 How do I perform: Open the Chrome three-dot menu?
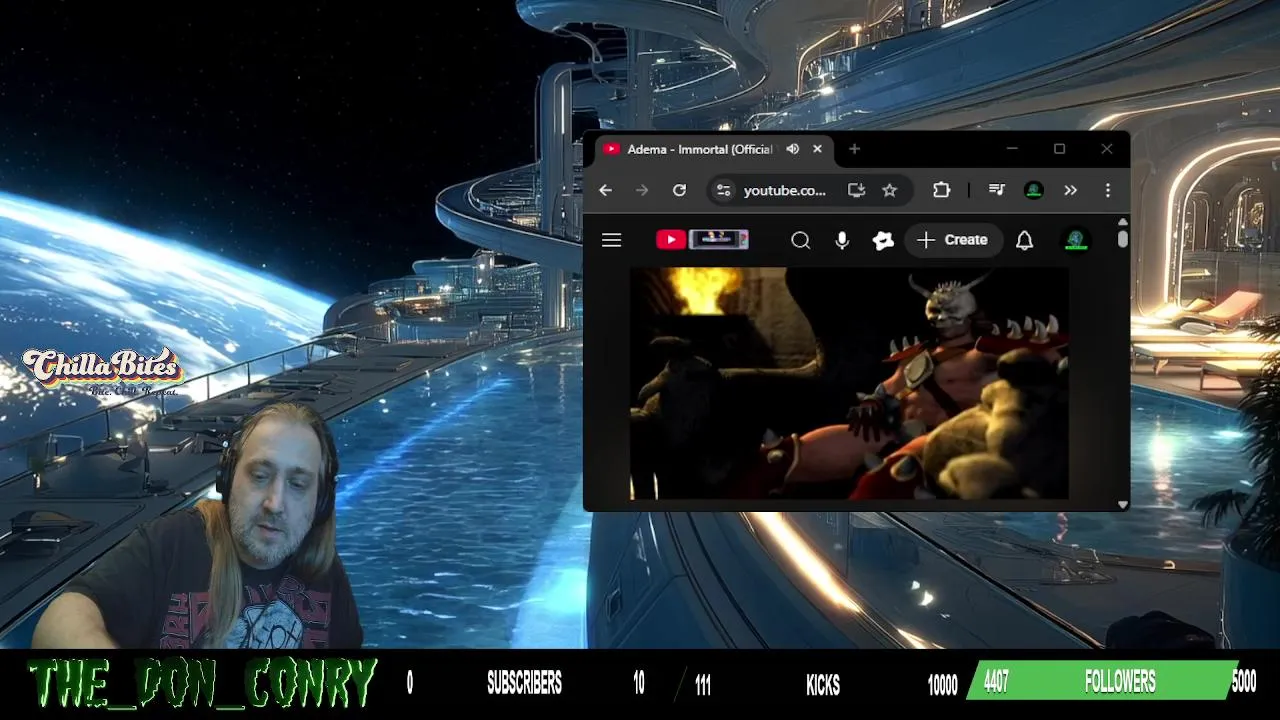(x=1107, y=190)
